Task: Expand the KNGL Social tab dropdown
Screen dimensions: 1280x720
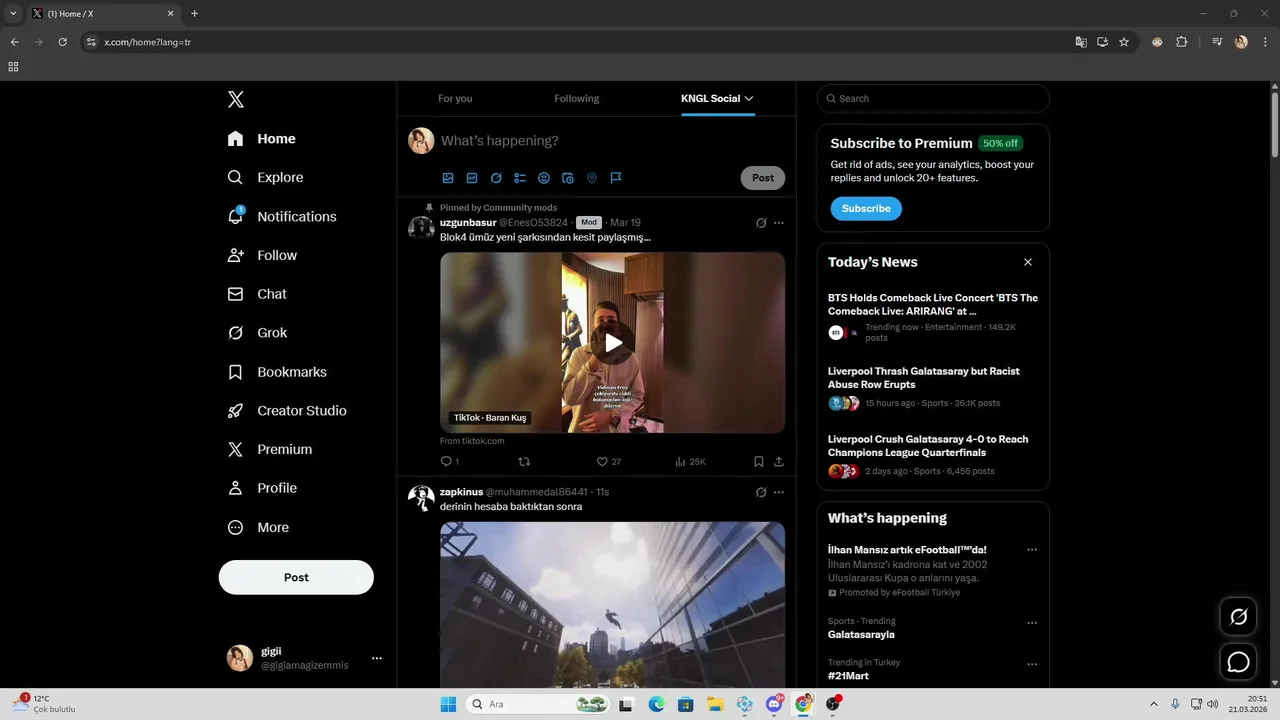Action: point(748,99)
